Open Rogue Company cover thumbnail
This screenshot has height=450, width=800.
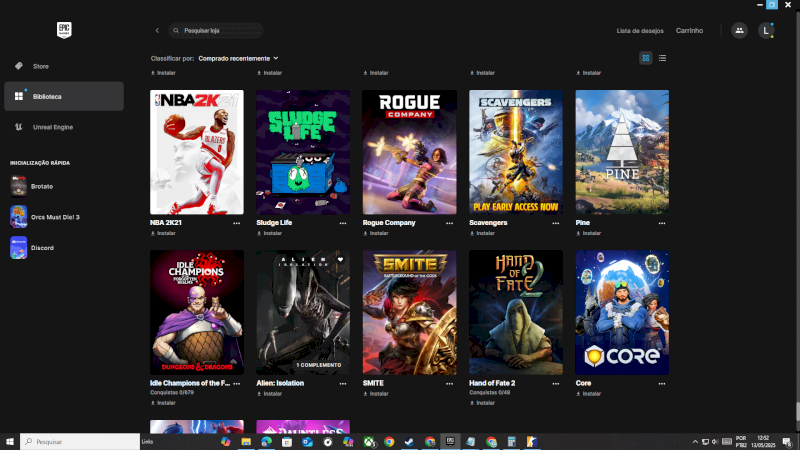410,152
